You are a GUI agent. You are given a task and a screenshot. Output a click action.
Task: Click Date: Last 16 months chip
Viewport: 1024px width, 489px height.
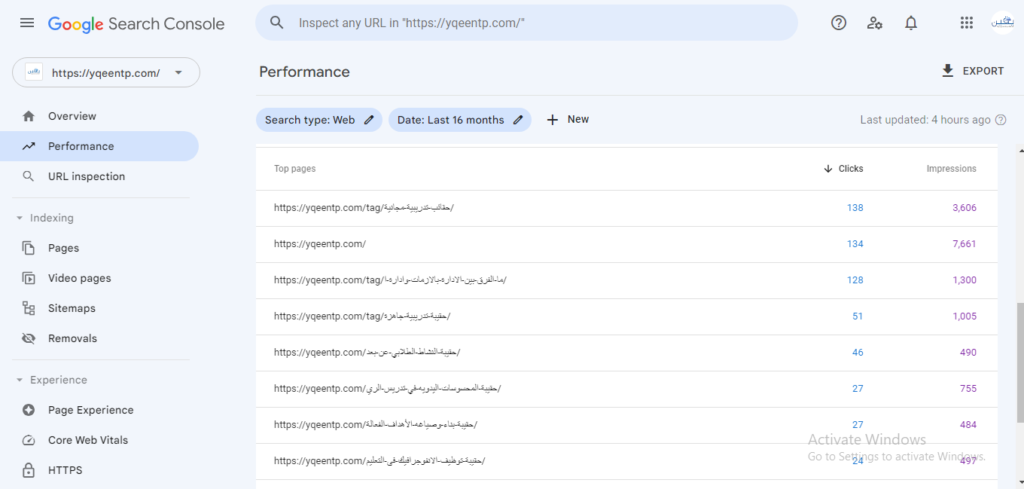460,120
